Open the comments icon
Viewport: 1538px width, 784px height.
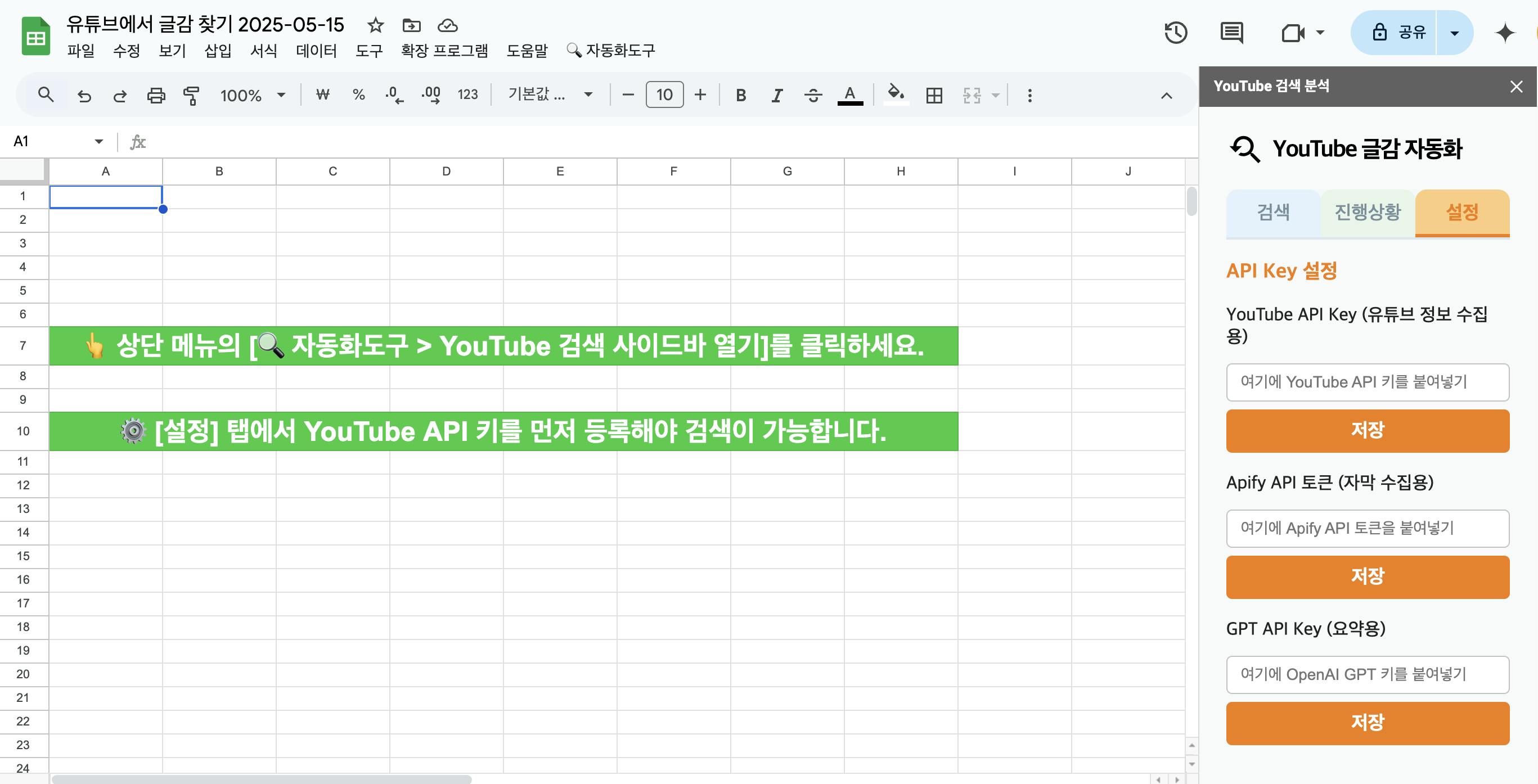pos(1231,32)
